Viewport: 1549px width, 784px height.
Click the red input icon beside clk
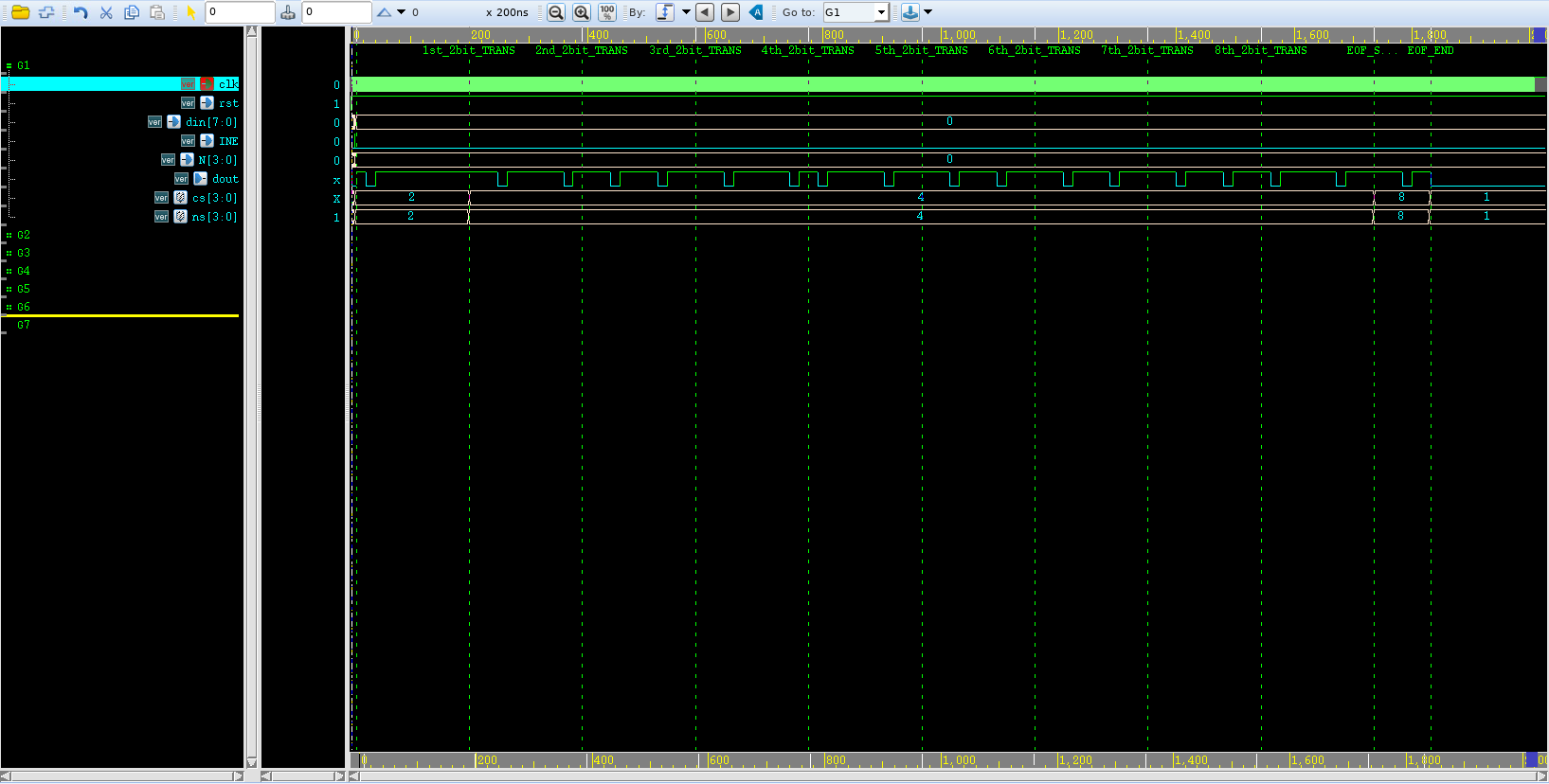point(207,84)
